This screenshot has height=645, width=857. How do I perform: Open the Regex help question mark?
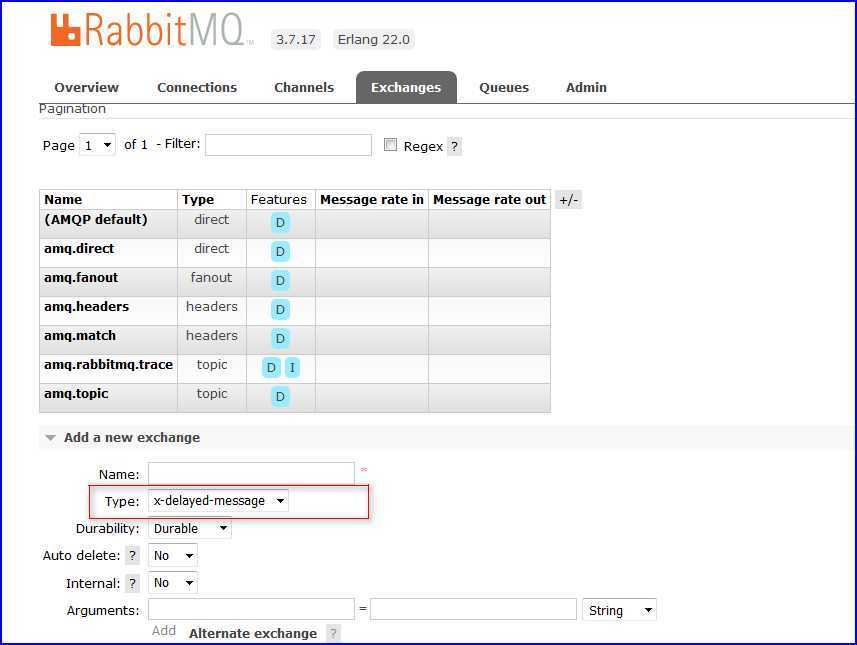[454, 146]
